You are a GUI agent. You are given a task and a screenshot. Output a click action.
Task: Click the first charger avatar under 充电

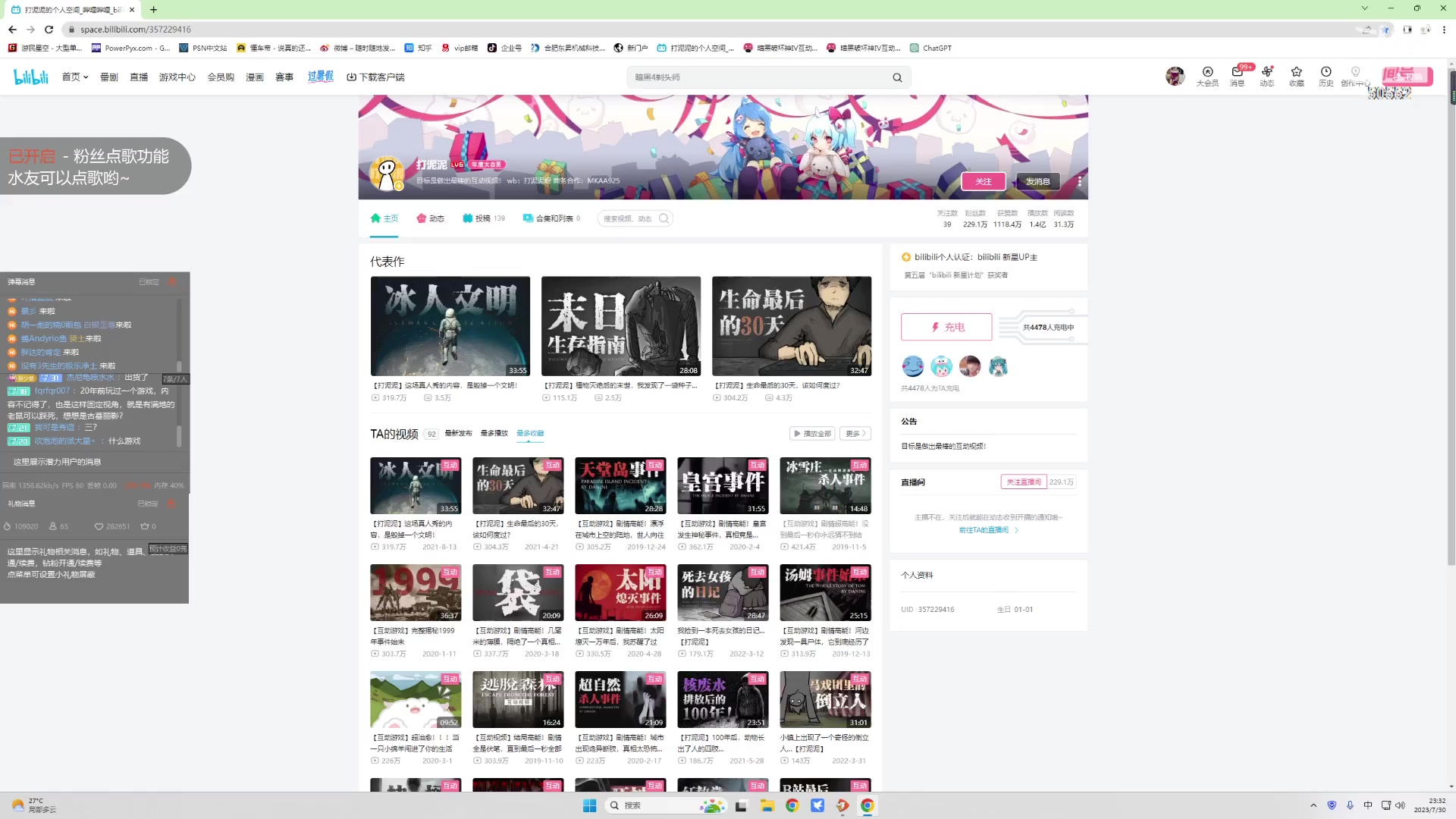point(912,366)
